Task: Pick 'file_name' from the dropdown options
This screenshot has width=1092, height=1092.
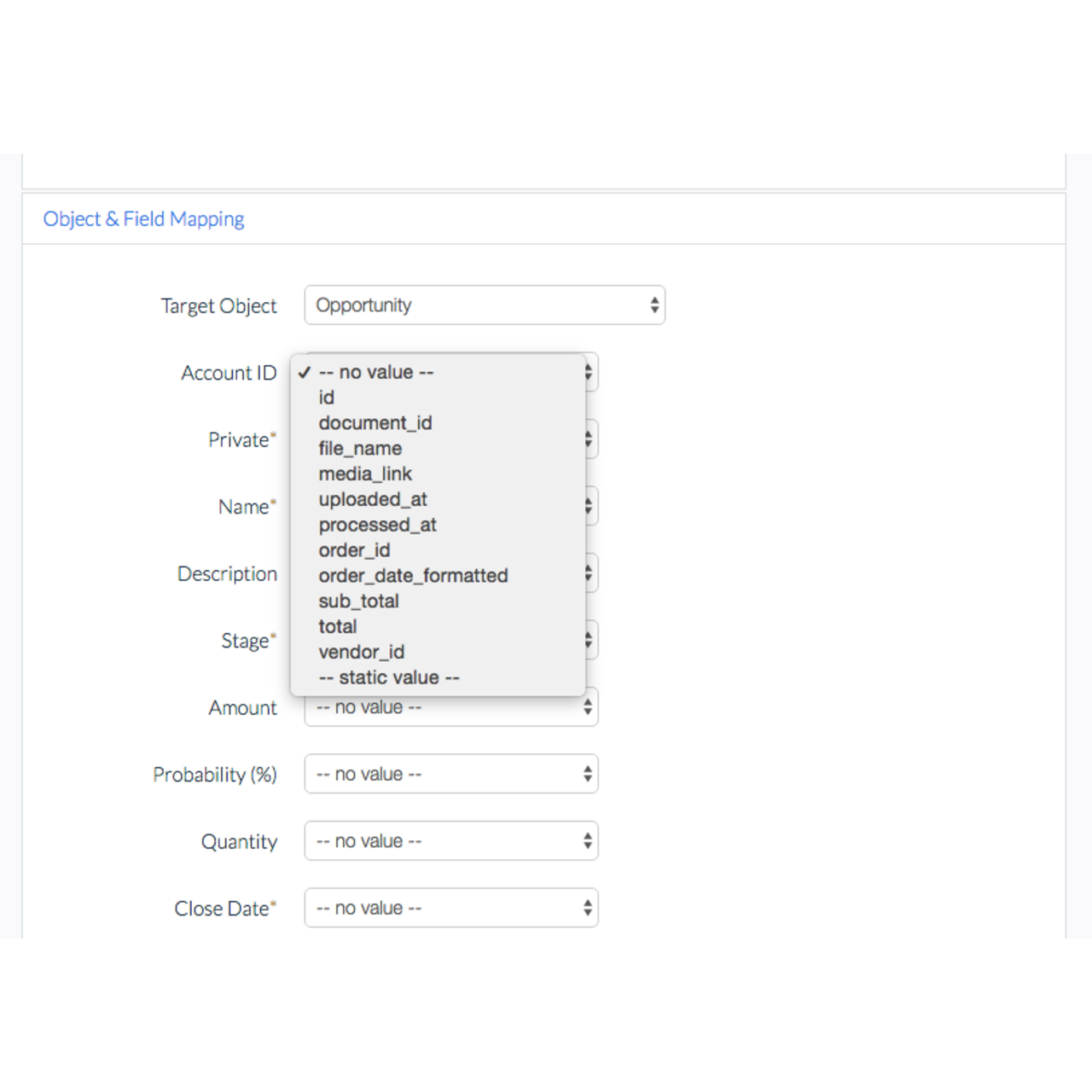Action: (x=360, y=449)
